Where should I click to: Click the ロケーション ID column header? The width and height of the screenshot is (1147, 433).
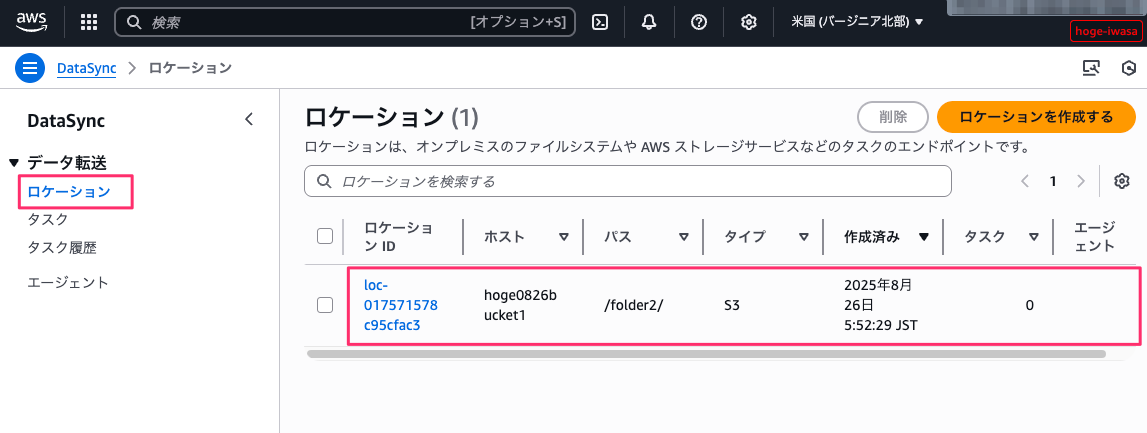click(399, 236)
